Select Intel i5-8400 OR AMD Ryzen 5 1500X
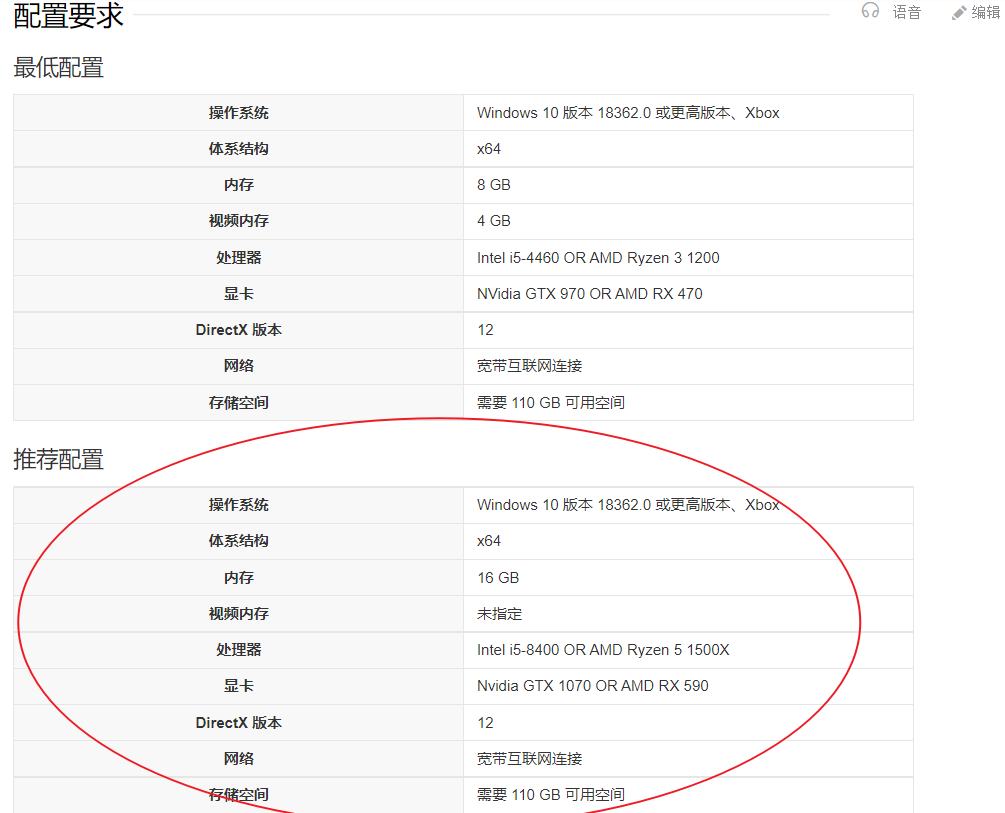The height and width of the screenshot is (813, 1005). coord(603,650)
